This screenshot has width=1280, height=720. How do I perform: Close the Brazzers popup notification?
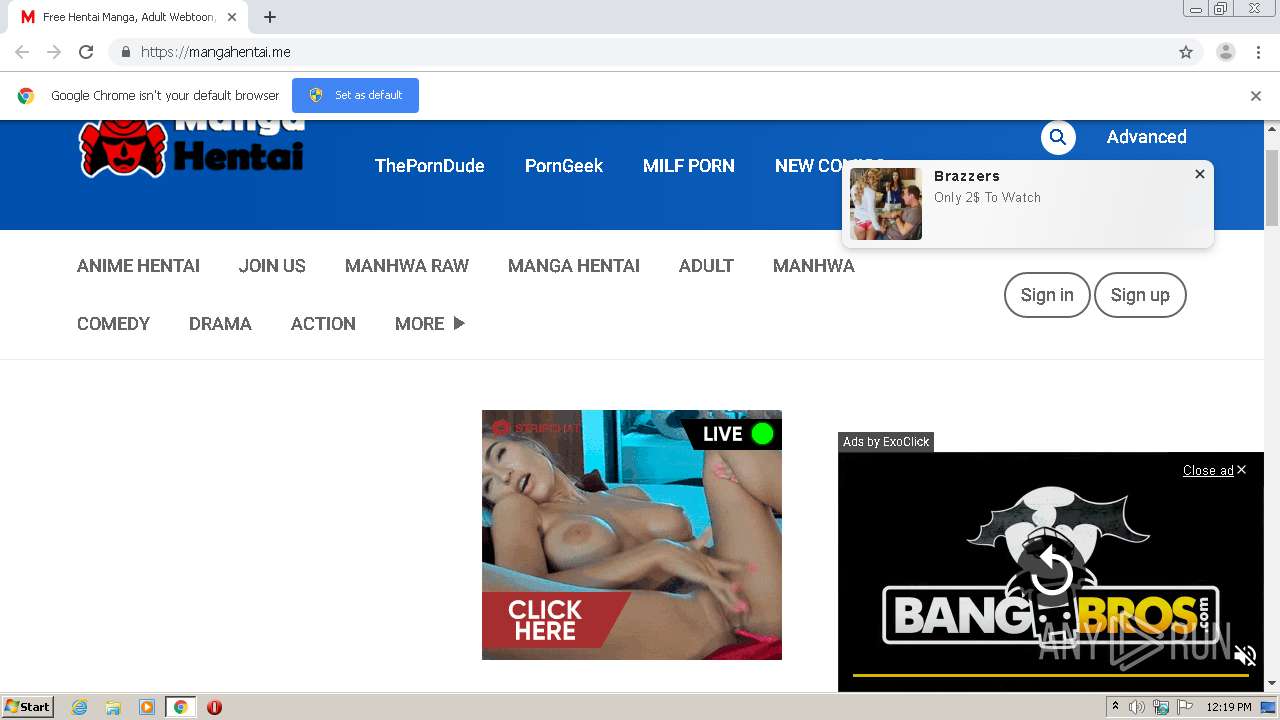click(x=1200, y=174)
